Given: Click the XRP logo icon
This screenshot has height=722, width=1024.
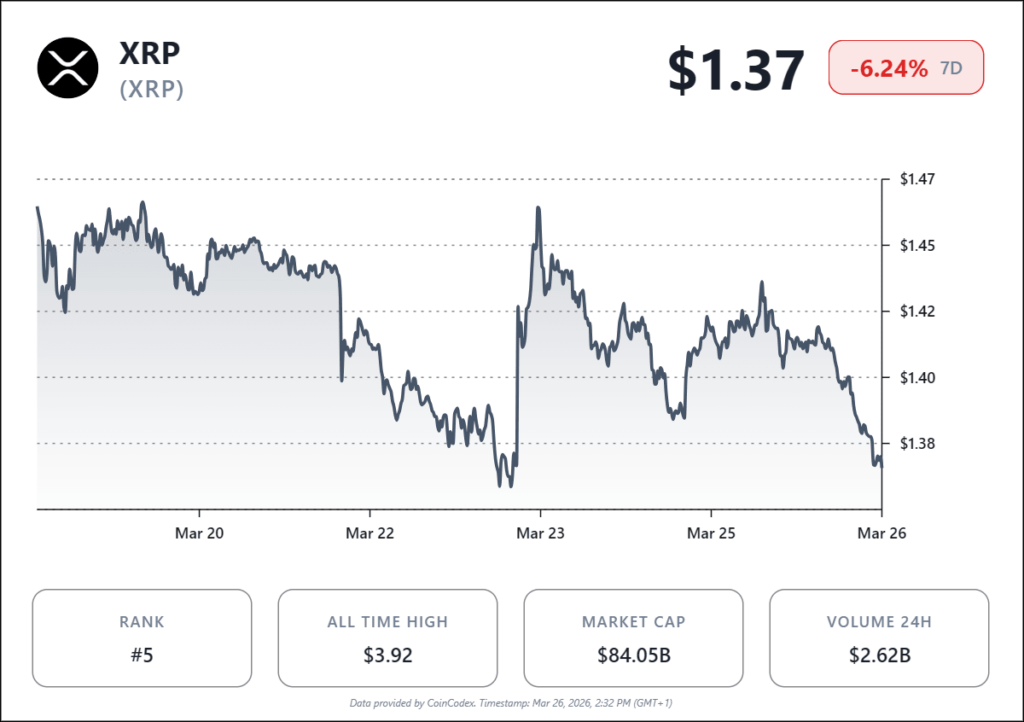Looking at the screenshot, I should tap(68, 68).
